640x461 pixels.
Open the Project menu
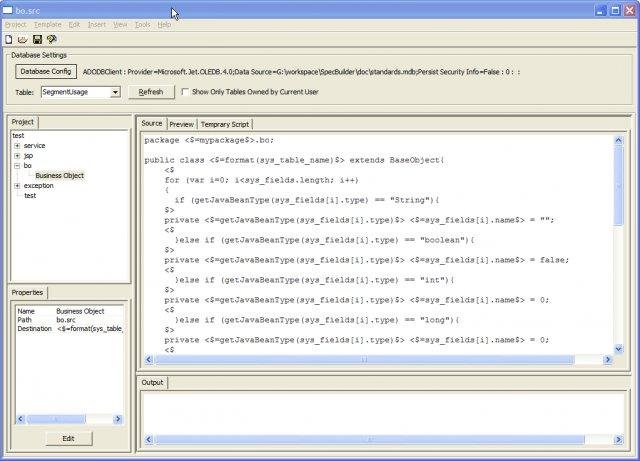[x=16, y=25]
